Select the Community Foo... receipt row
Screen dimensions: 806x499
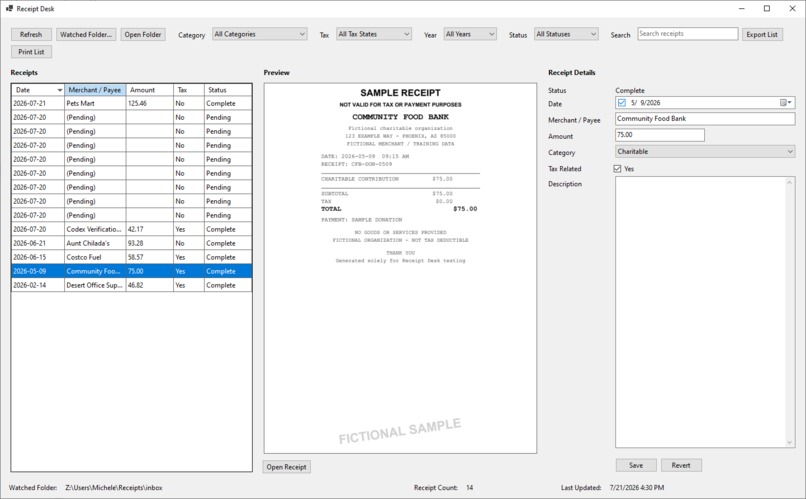point(132,271)
